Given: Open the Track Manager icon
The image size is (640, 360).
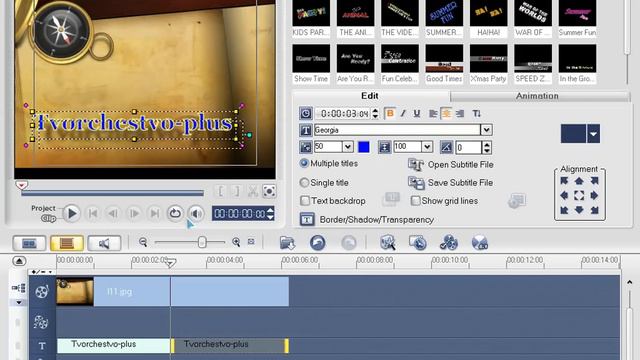Looking at the screenshot, I should coord(449,243).
